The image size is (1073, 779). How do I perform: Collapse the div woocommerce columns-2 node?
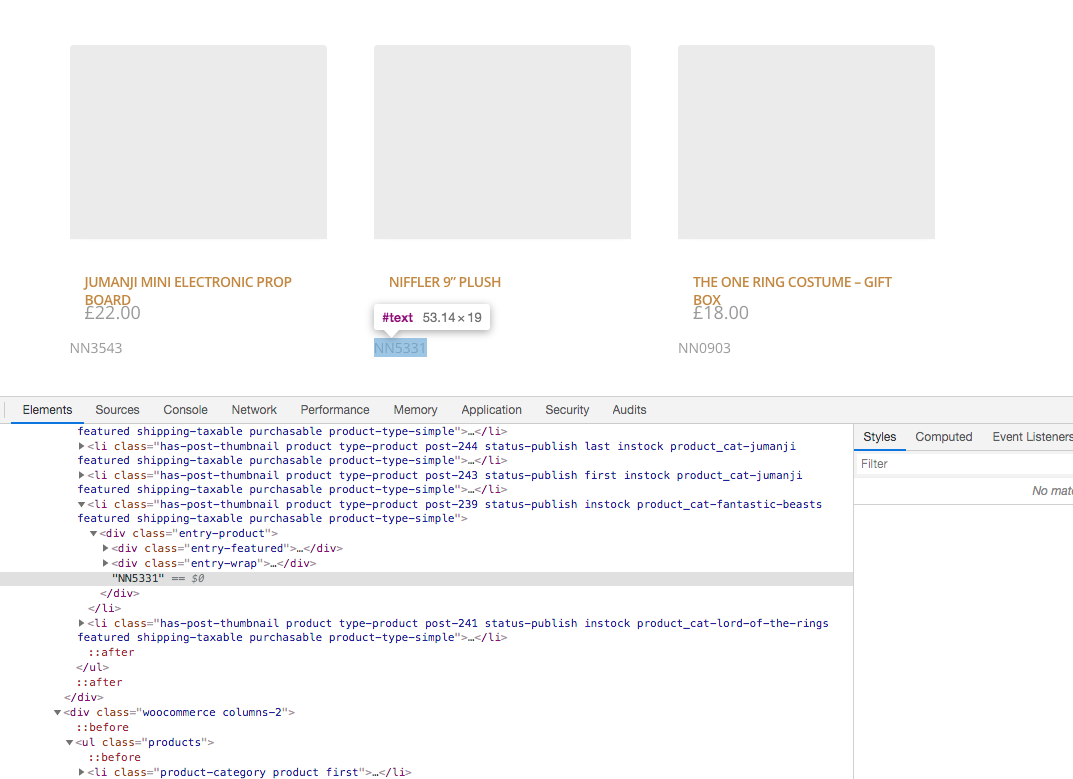[x=57, y=713]
